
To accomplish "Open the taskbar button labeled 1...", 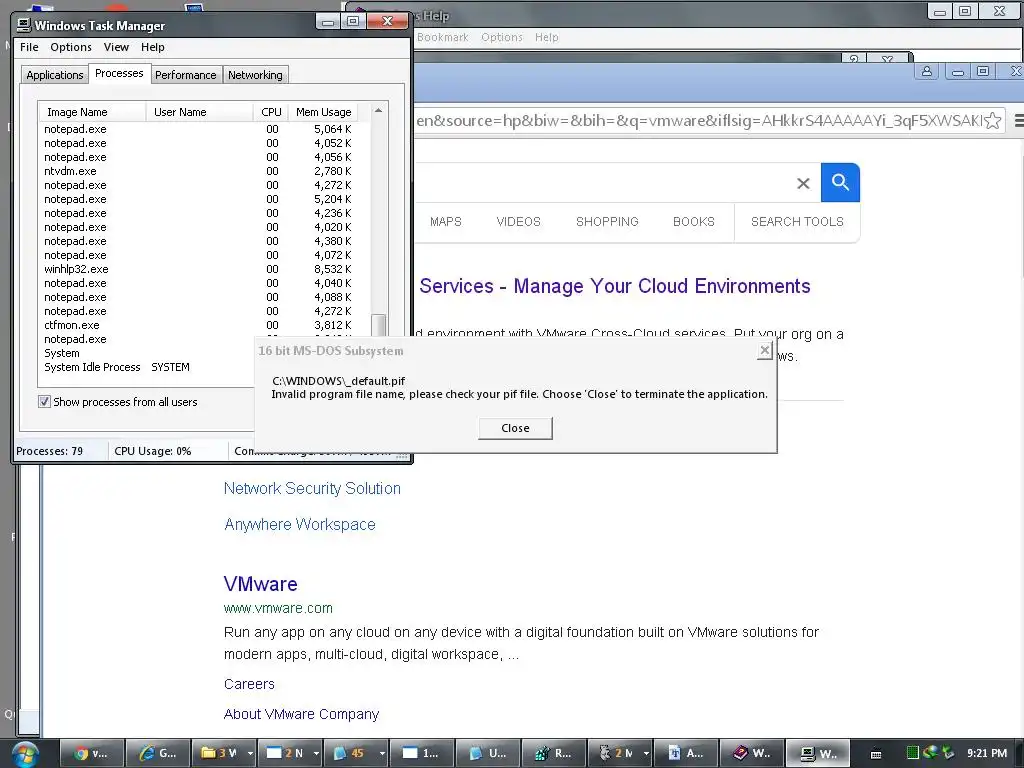I will pos(421,753).
